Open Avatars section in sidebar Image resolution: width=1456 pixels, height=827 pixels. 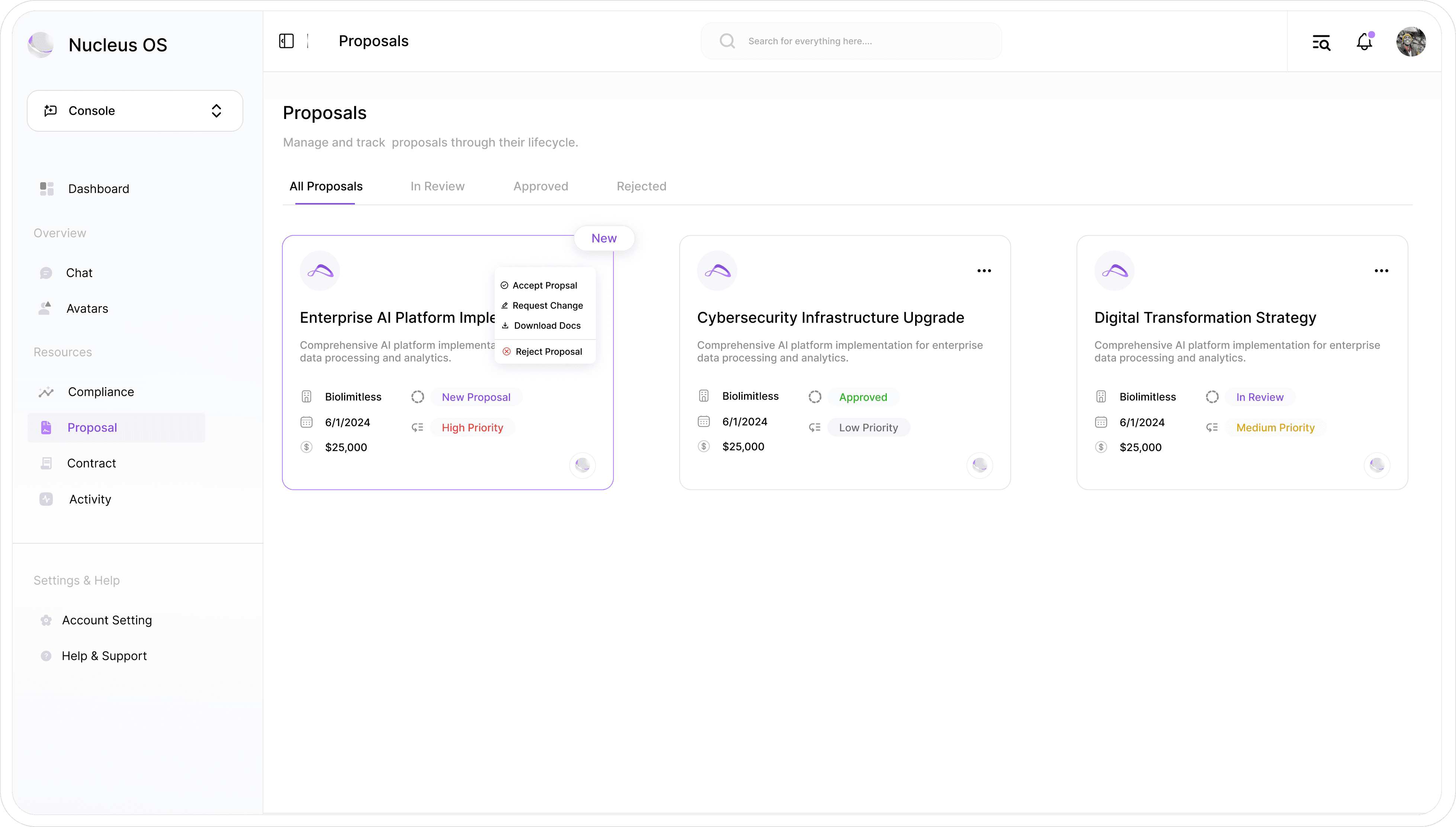click(x=87, y=308)
